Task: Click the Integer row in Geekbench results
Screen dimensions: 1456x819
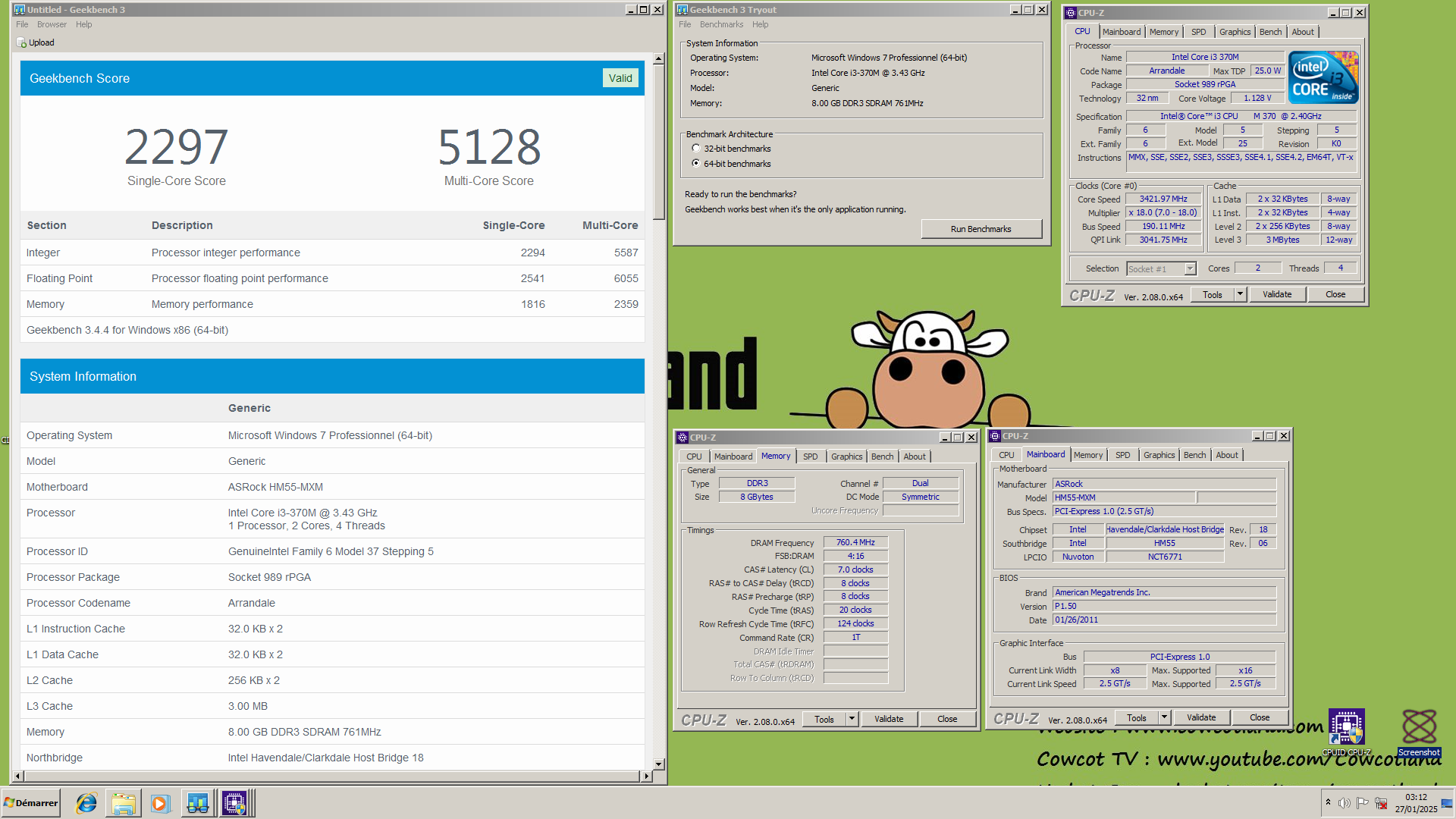Action: coord(332,253)
